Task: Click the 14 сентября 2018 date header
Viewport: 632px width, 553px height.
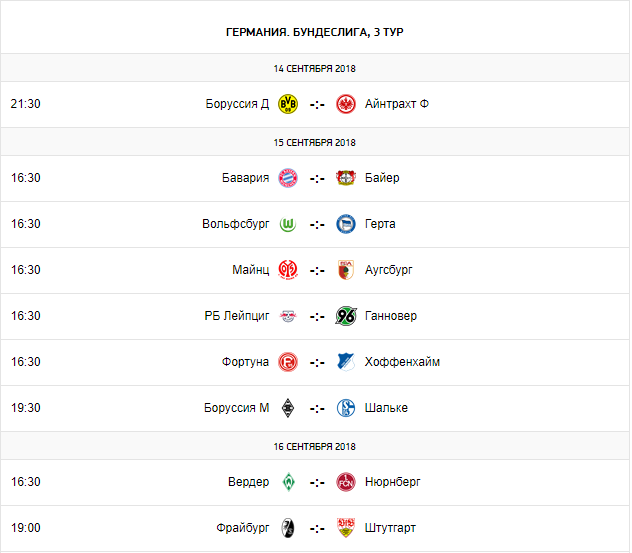Action: 315,69
